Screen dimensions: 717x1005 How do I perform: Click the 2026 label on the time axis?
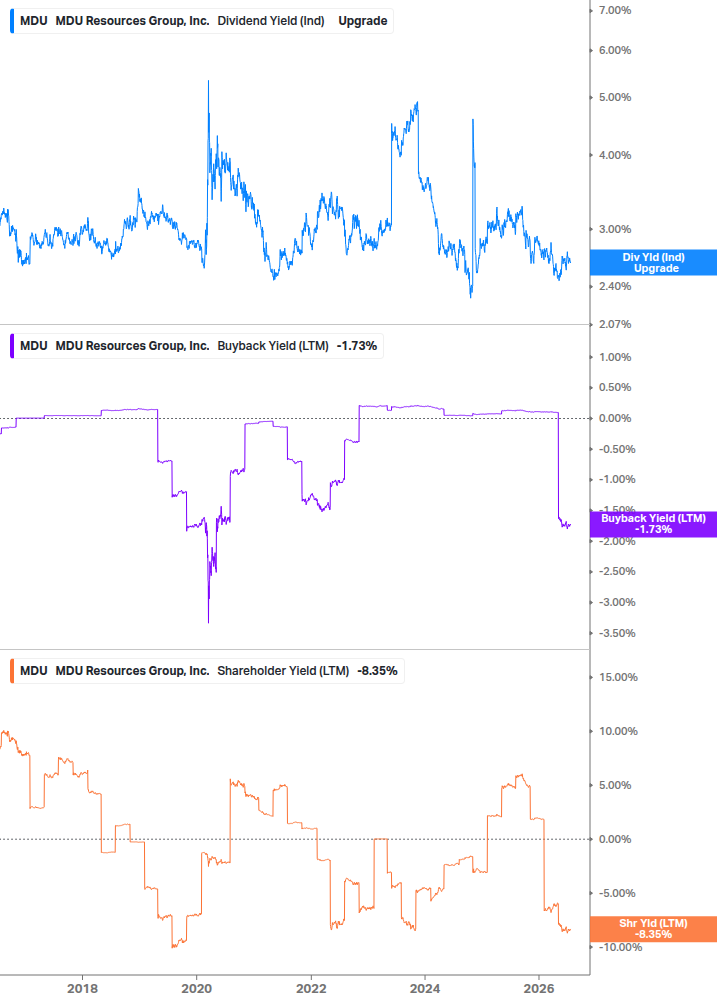click(x=540, y=988)
